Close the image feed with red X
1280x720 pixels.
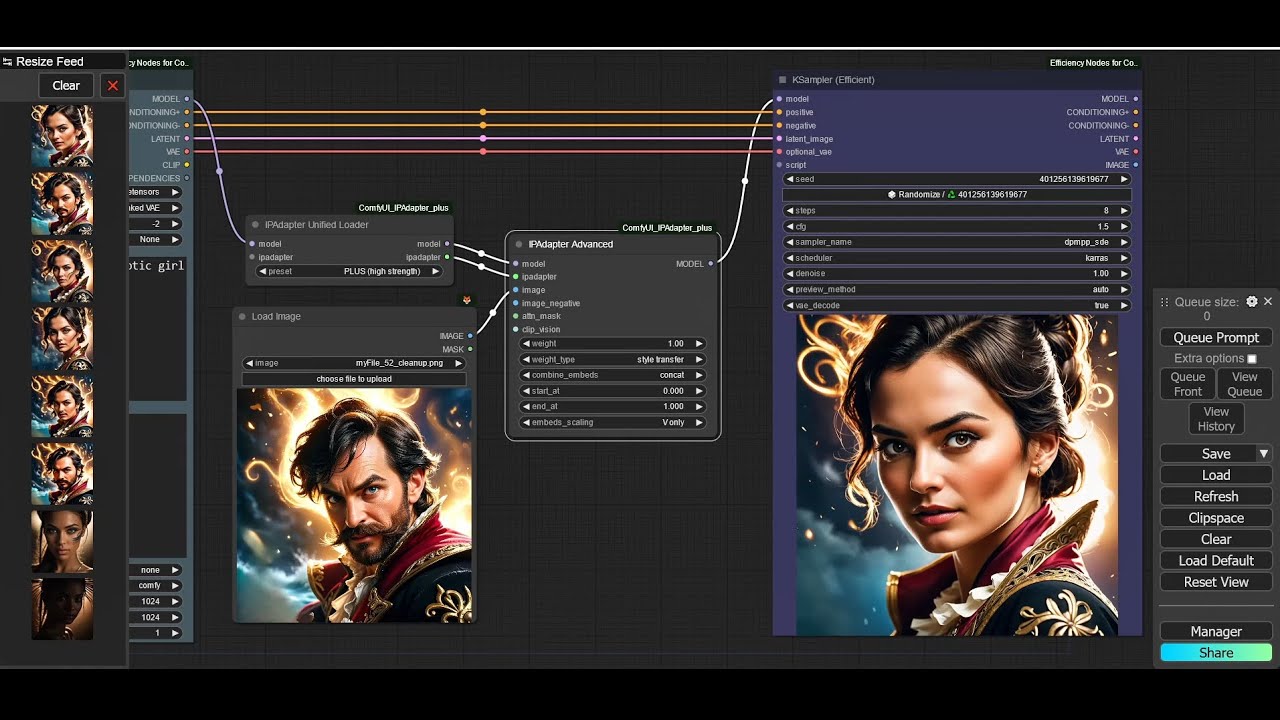coord(113,86)
